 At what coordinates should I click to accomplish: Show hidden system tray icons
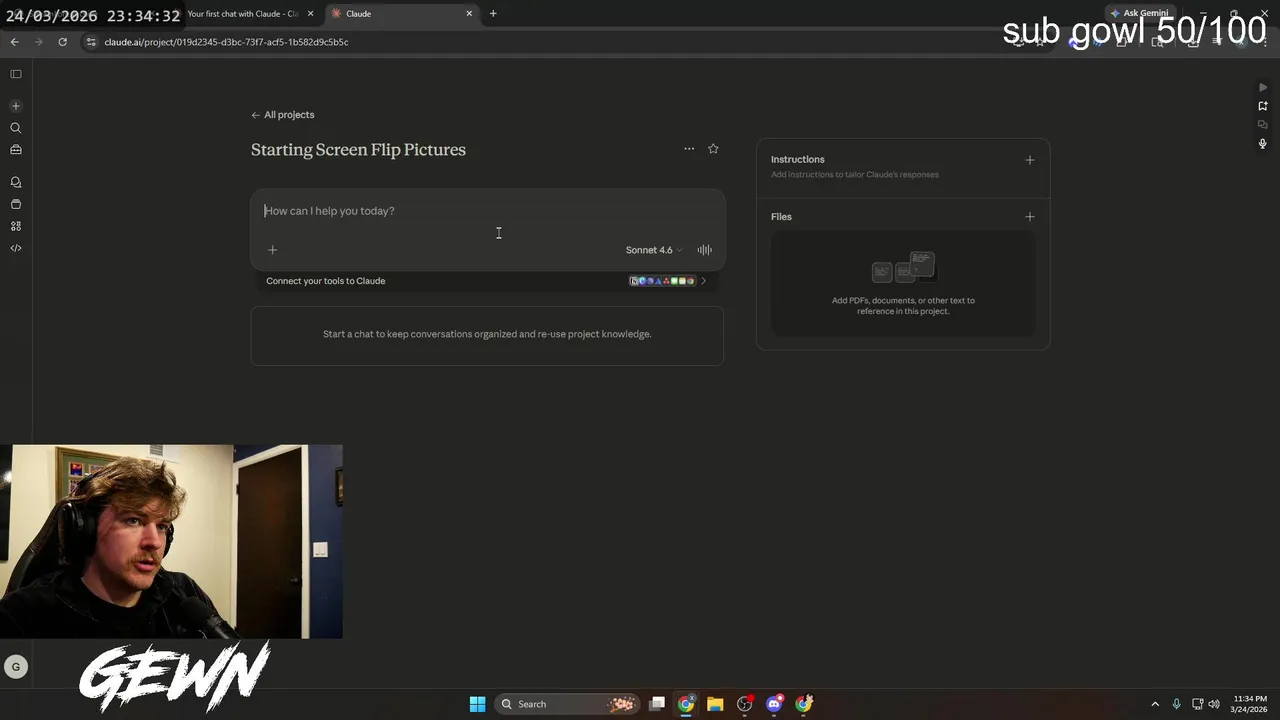(x=1155, y=704)
